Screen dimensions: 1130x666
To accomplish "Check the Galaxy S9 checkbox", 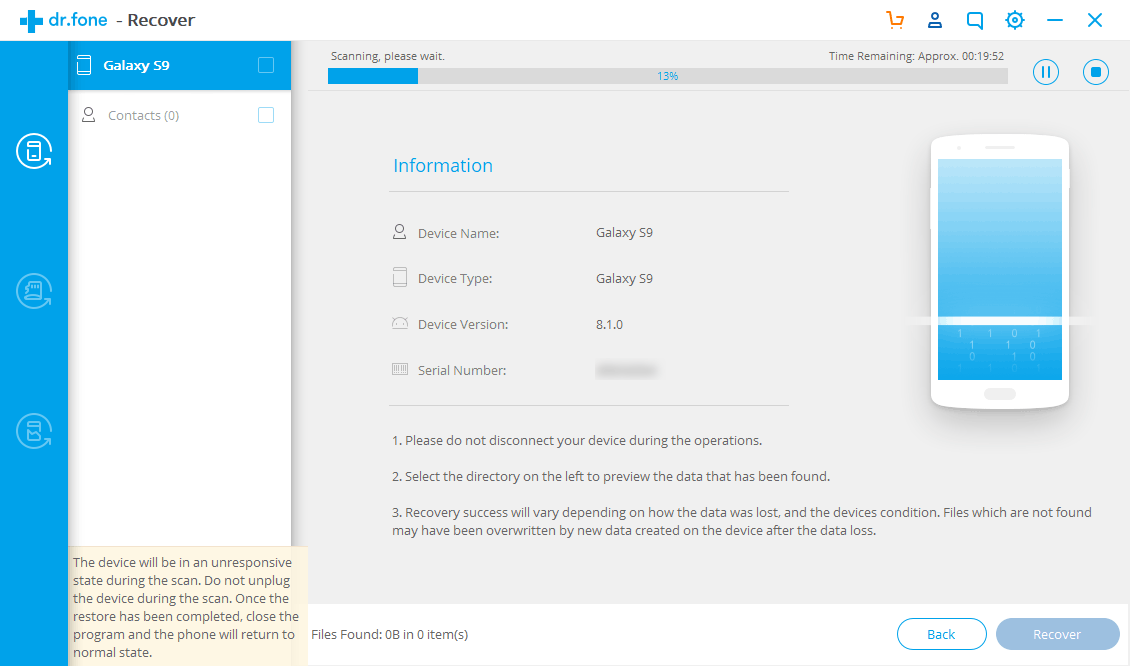I will point(266,65).
